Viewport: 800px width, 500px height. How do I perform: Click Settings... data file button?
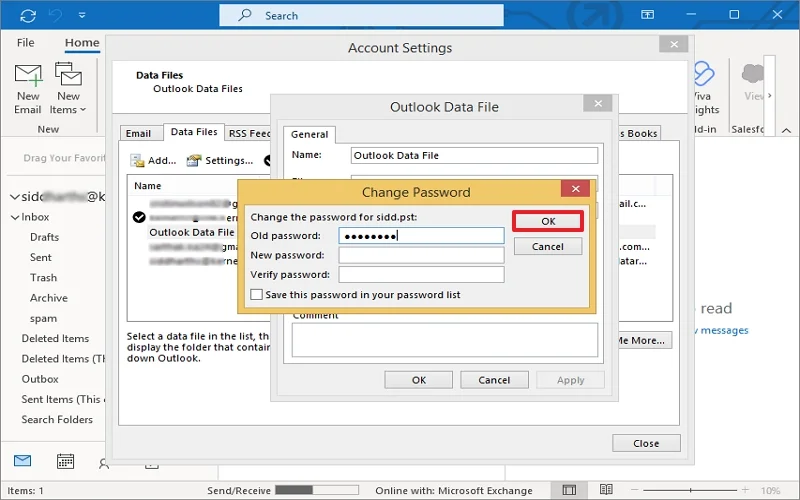tap(220, 161)
